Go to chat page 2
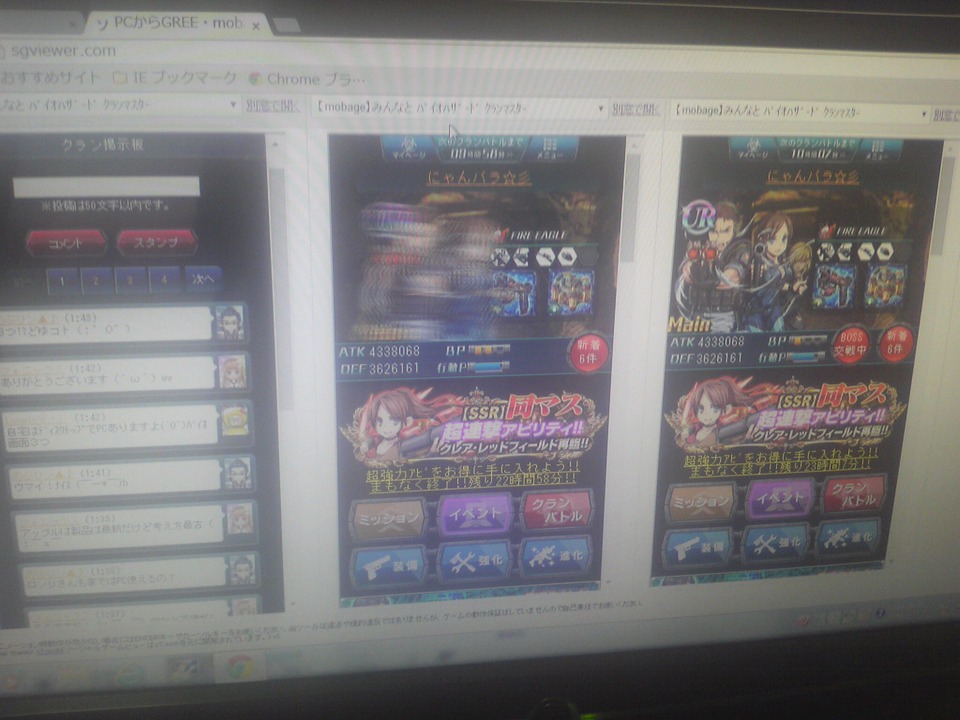Image resolution: width=960 pixels, height=720 pixels. coord(96,280)
